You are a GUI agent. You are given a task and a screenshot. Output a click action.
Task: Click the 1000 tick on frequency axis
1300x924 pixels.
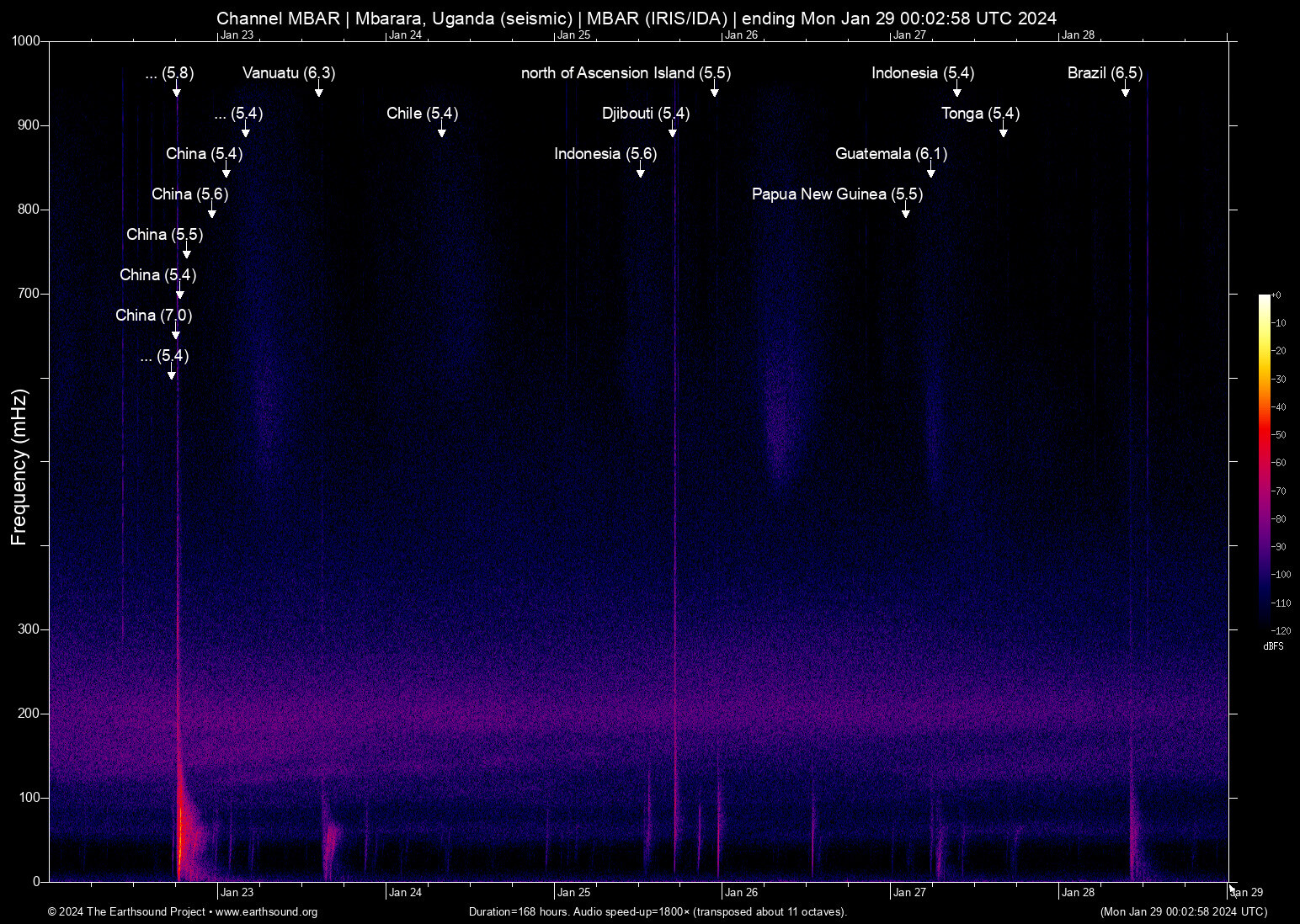click(25, 41)
